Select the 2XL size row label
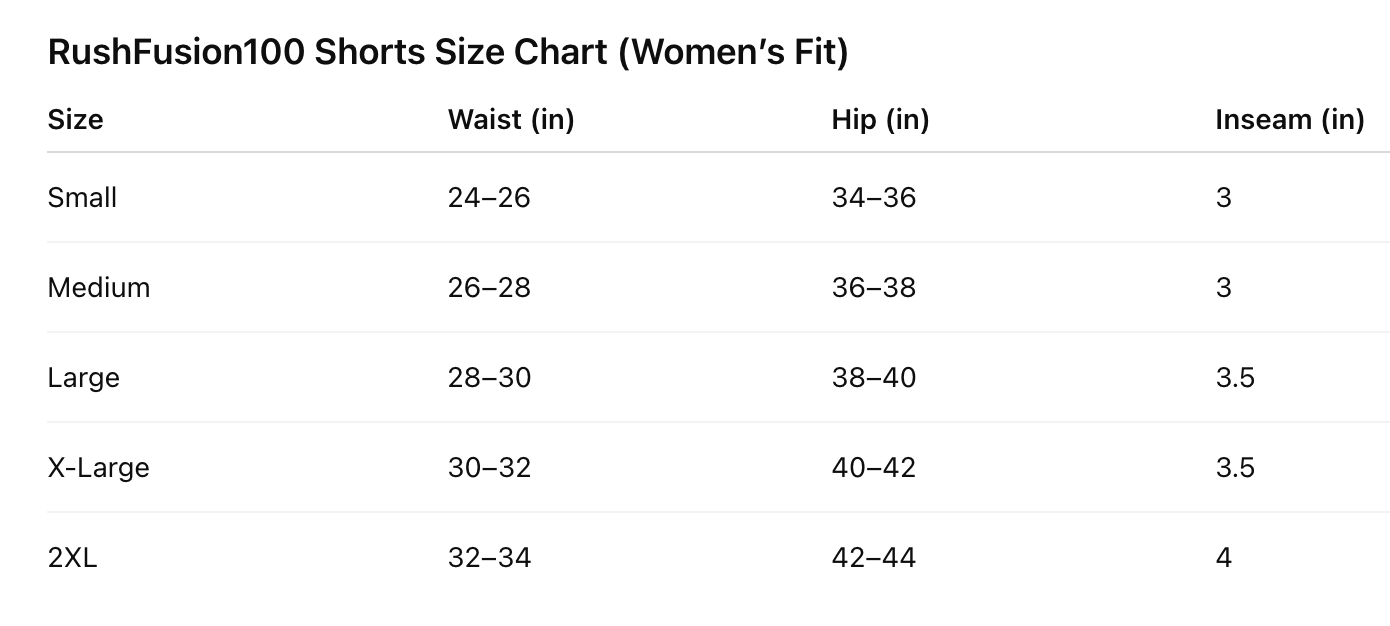This screenshot has width=1390, height=626. coord(72,558)
